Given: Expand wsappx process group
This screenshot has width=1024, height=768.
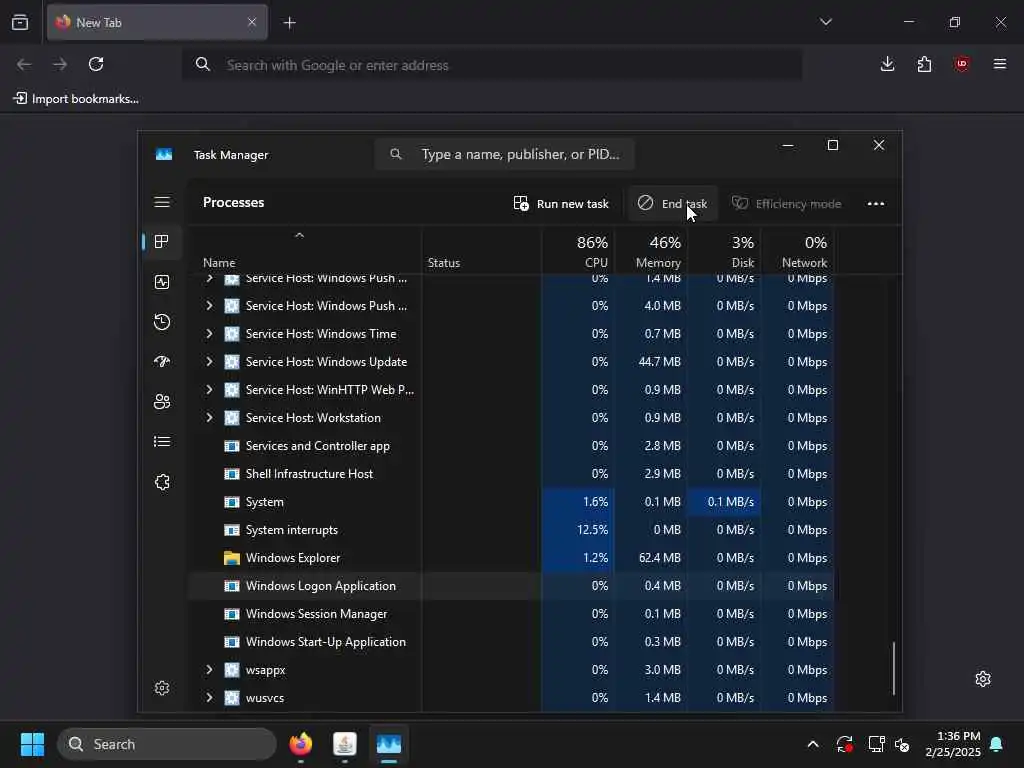Looking at the screenshot, I should (209, 670).
